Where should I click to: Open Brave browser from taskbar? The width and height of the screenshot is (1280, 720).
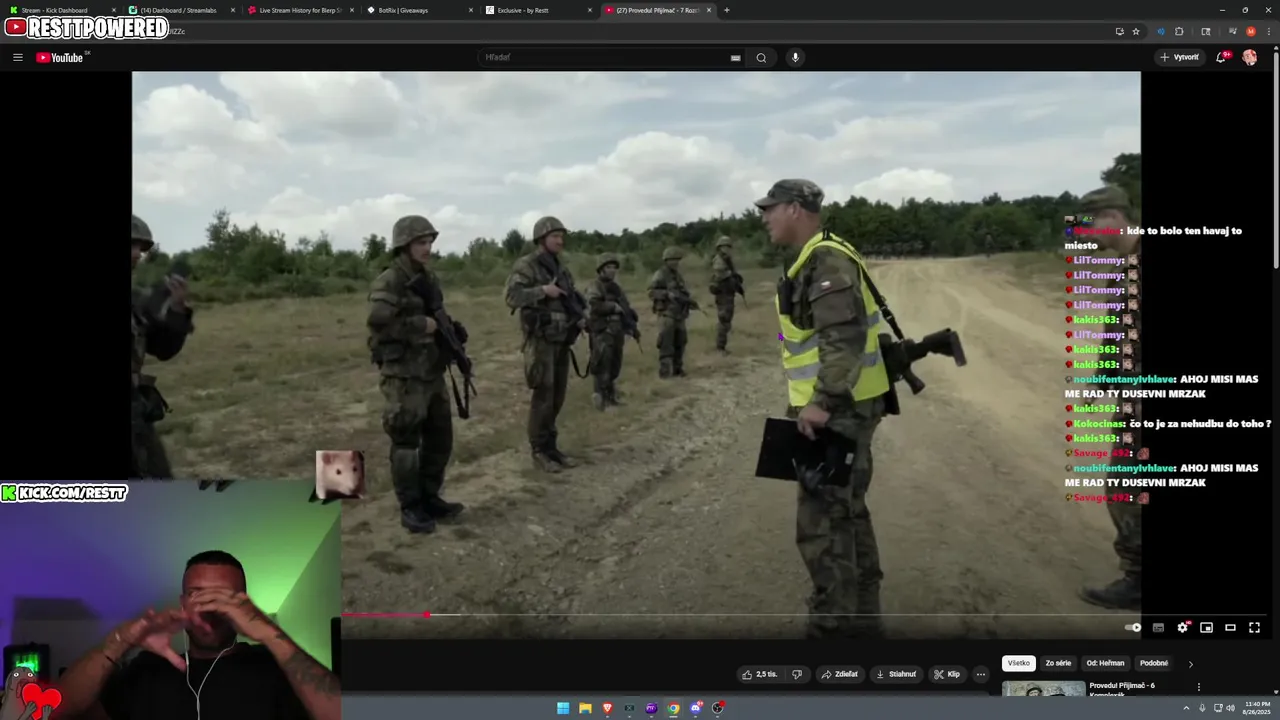[607, 708]
